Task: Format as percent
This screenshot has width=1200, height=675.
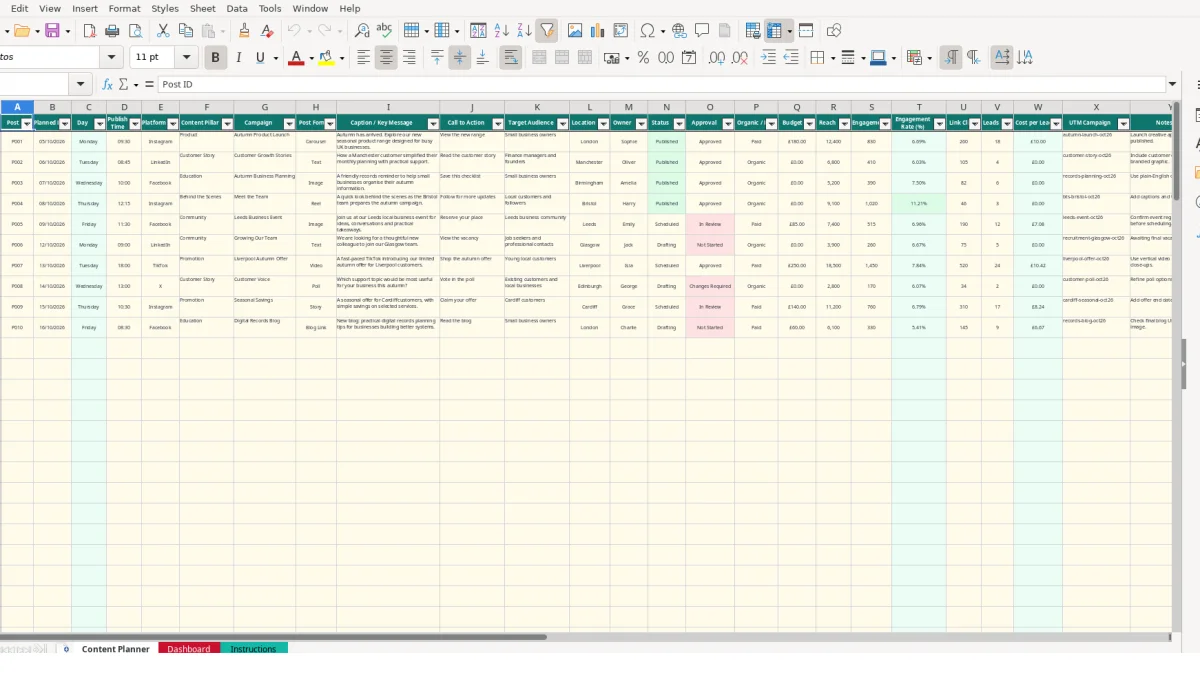Action: 643,58
